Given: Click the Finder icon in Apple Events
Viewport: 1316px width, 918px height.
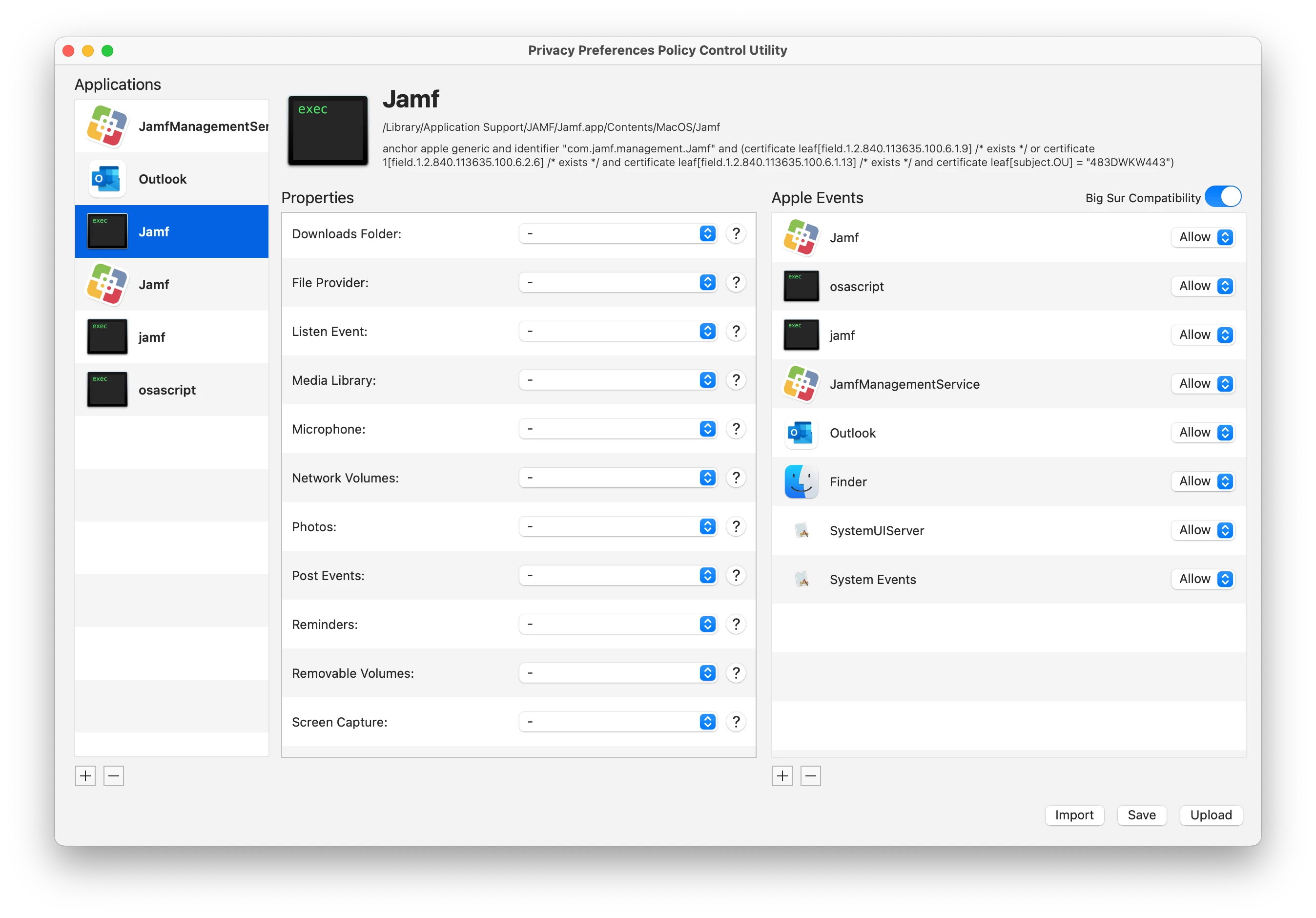Looking at the screenshot, I should tap(801, 481).
